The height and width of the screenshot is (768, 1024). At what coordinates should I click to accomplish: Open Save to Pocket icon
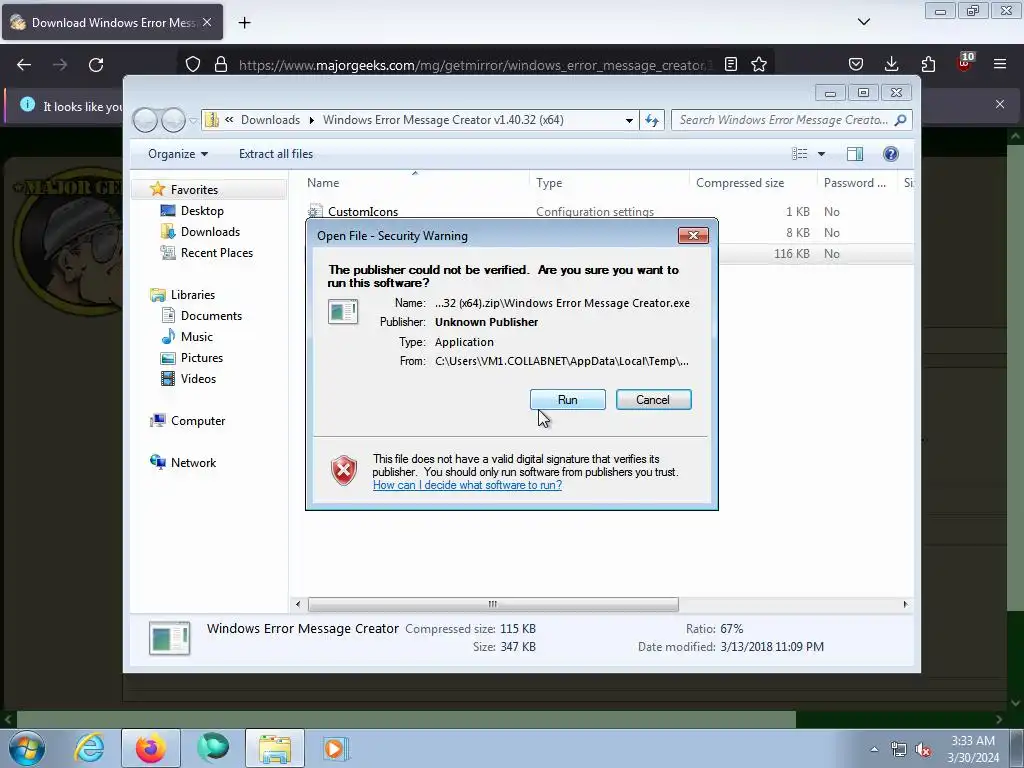(856, 65)
